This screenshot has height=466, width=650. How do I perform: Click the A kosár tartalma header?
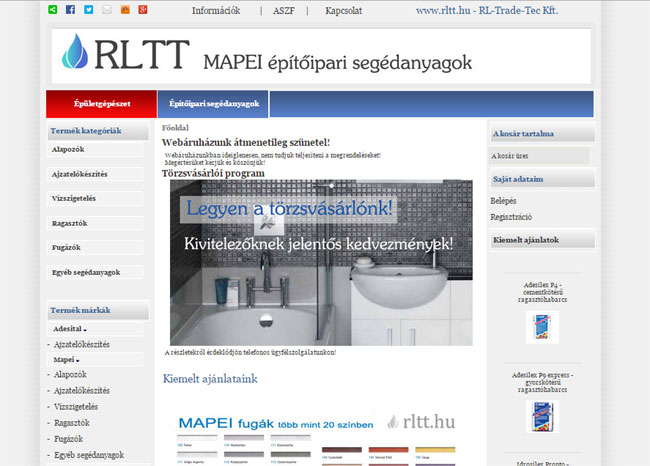point(543,133)
